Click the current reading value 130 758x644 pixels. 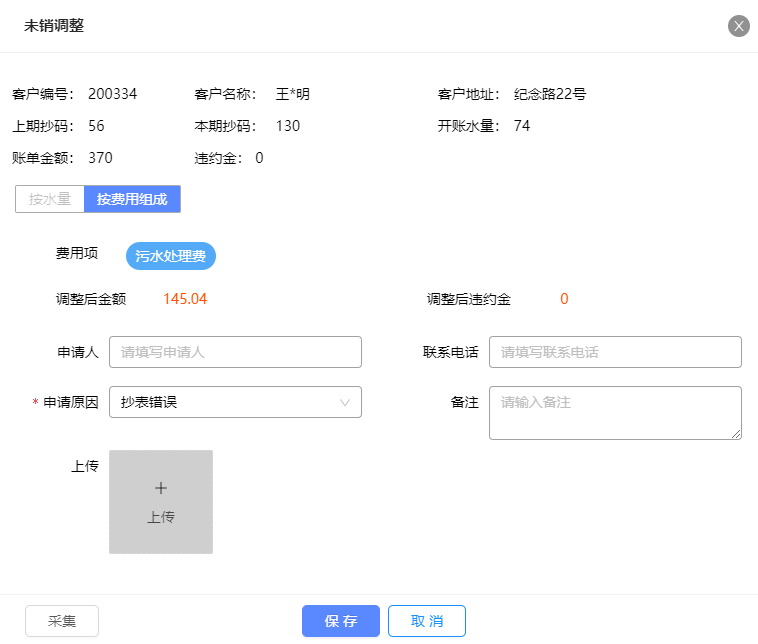tap(288, 126)
